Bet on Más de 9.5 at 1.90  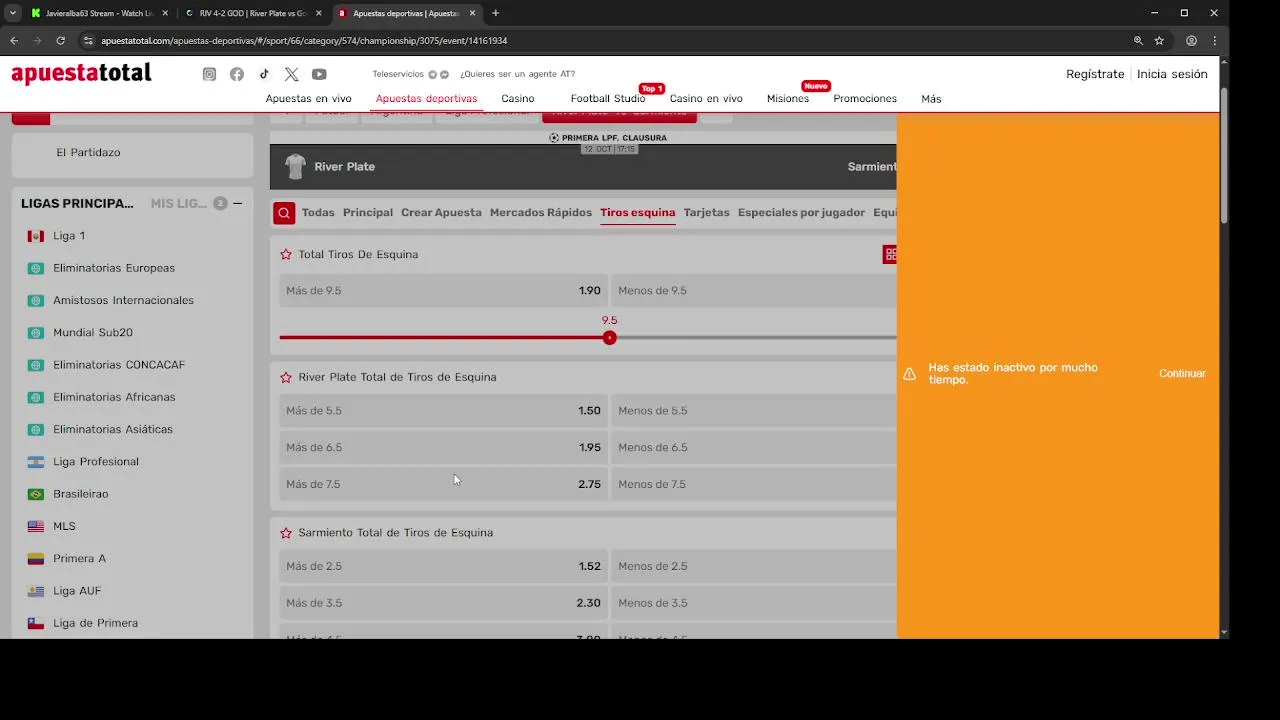click(441, 291)
